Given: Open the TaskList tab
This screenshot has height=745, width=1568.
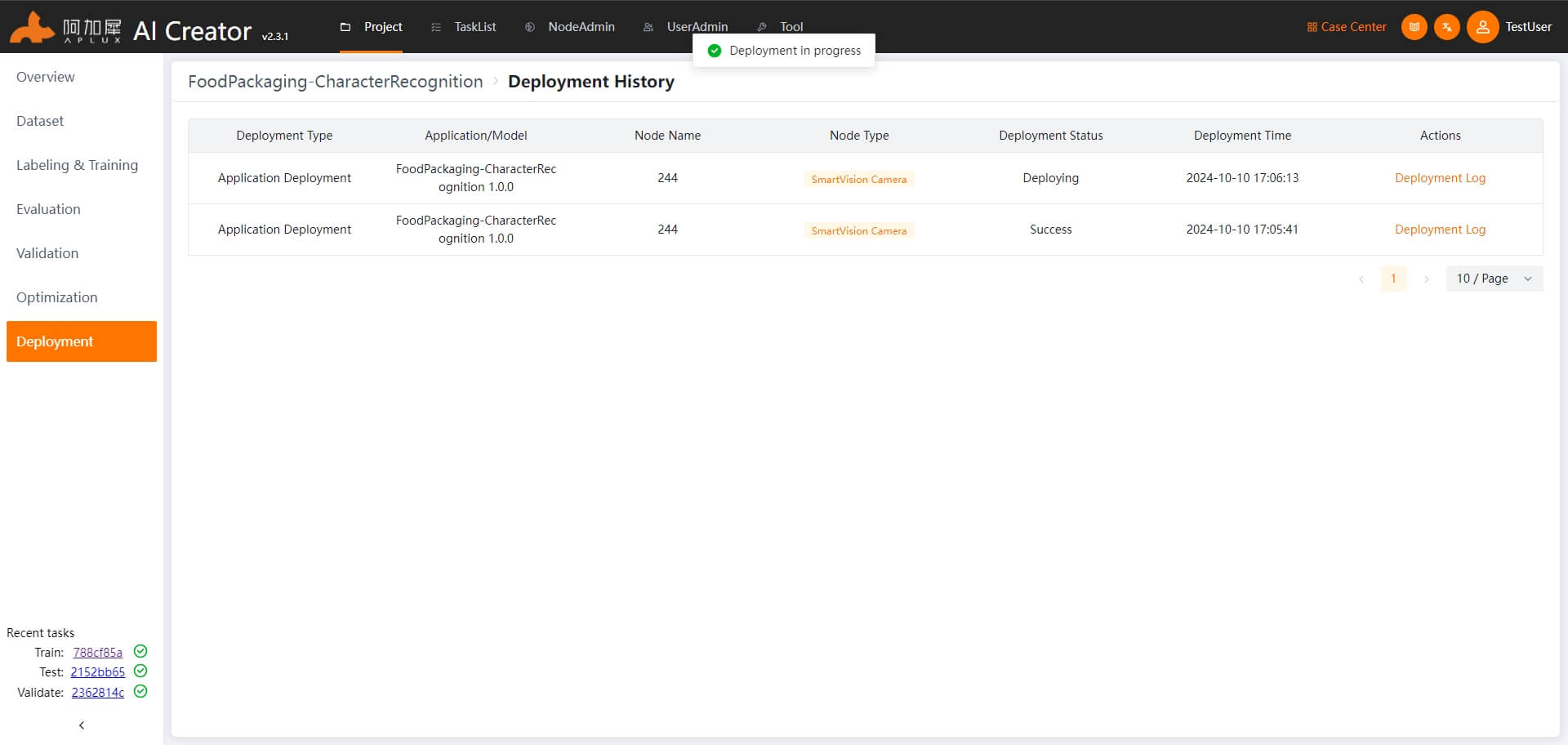Looking at the screenshot, I should click(x=463, y=27).
